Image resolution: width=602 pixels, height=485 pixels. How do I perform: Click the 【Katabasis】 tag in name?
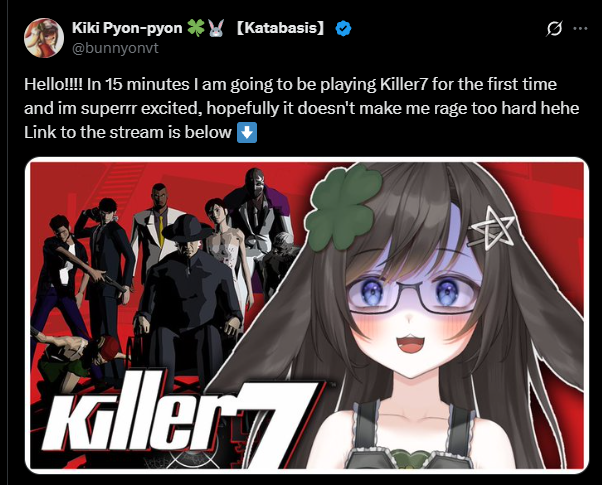click(280, 28)
